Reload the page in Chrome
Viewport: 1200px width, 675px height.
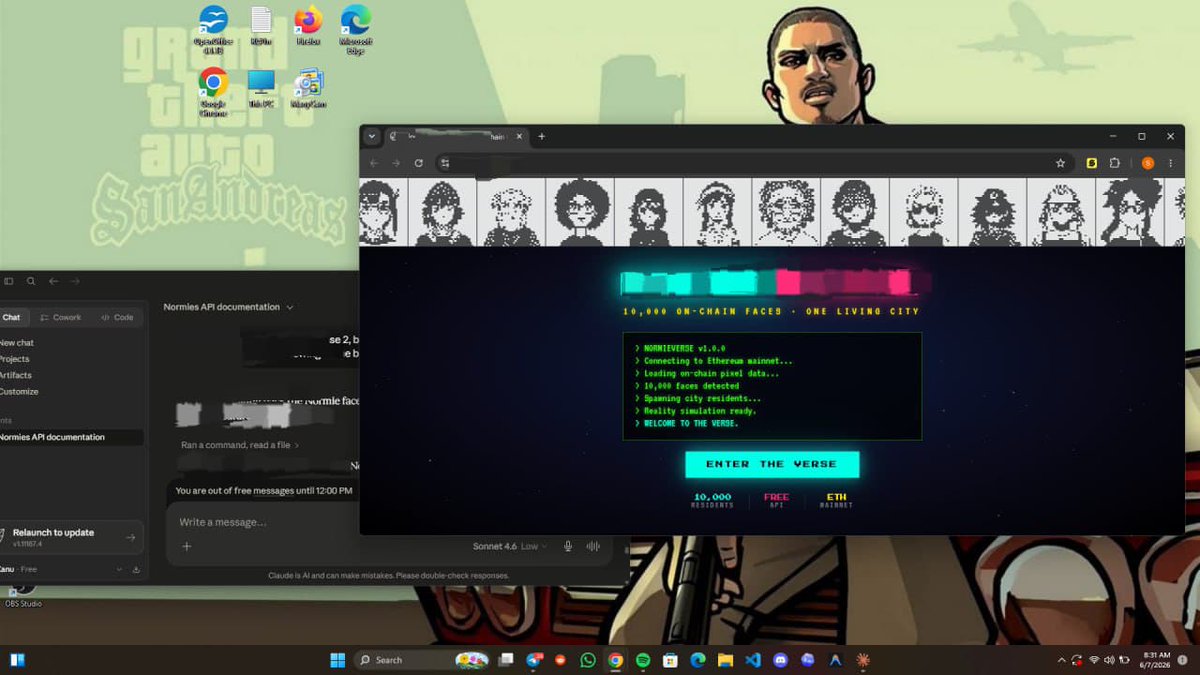coord(418,163)
